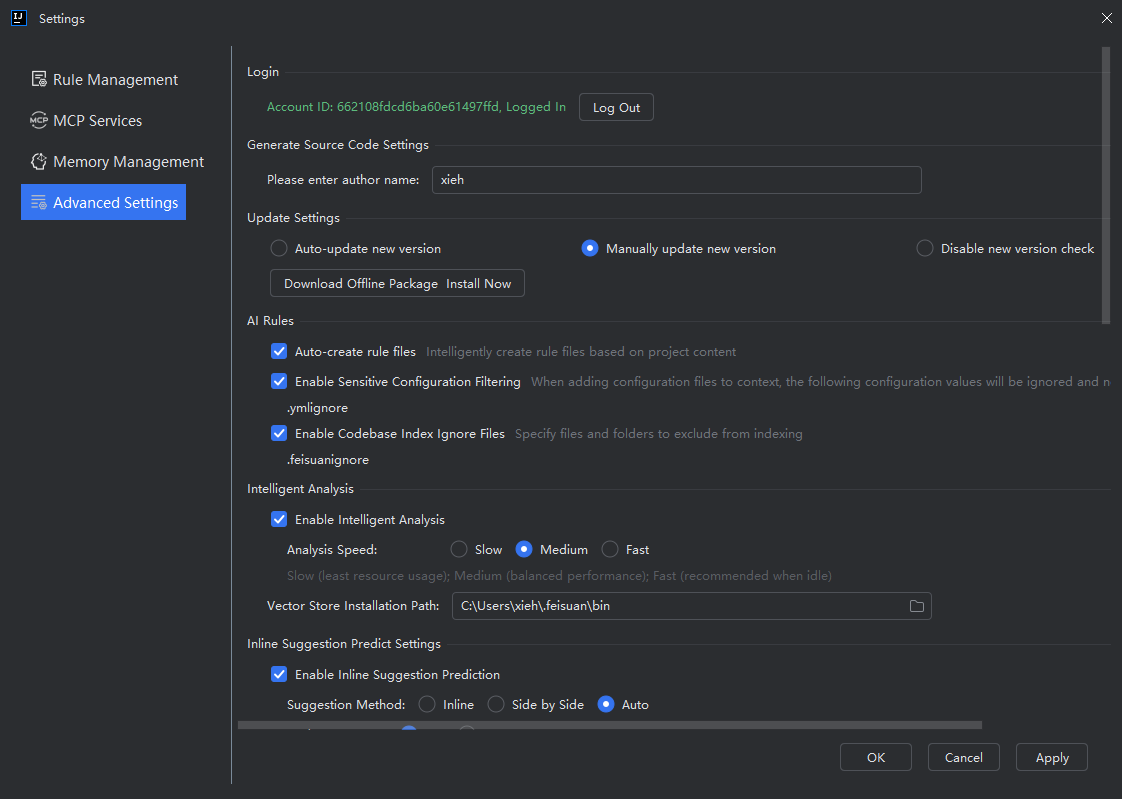The width and height of the screenshot is (1122, 799).
Task: Disable Auto-create rule files checkbox
Action: [279, 352]
